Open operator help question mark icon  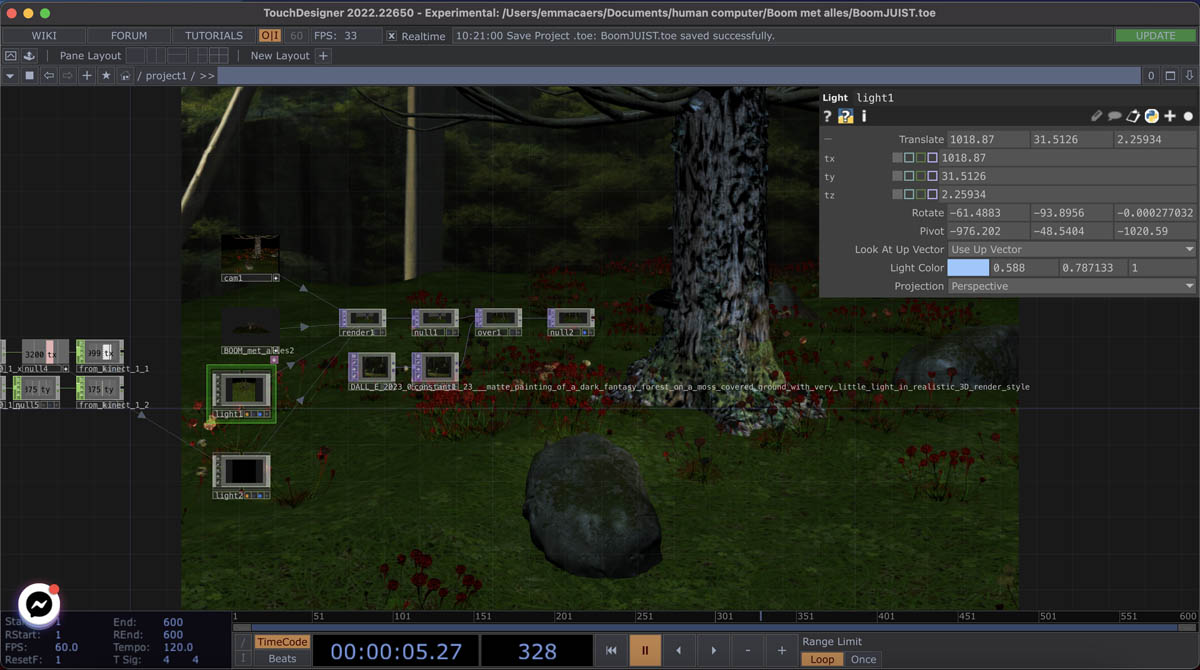[x=828, y=116]
